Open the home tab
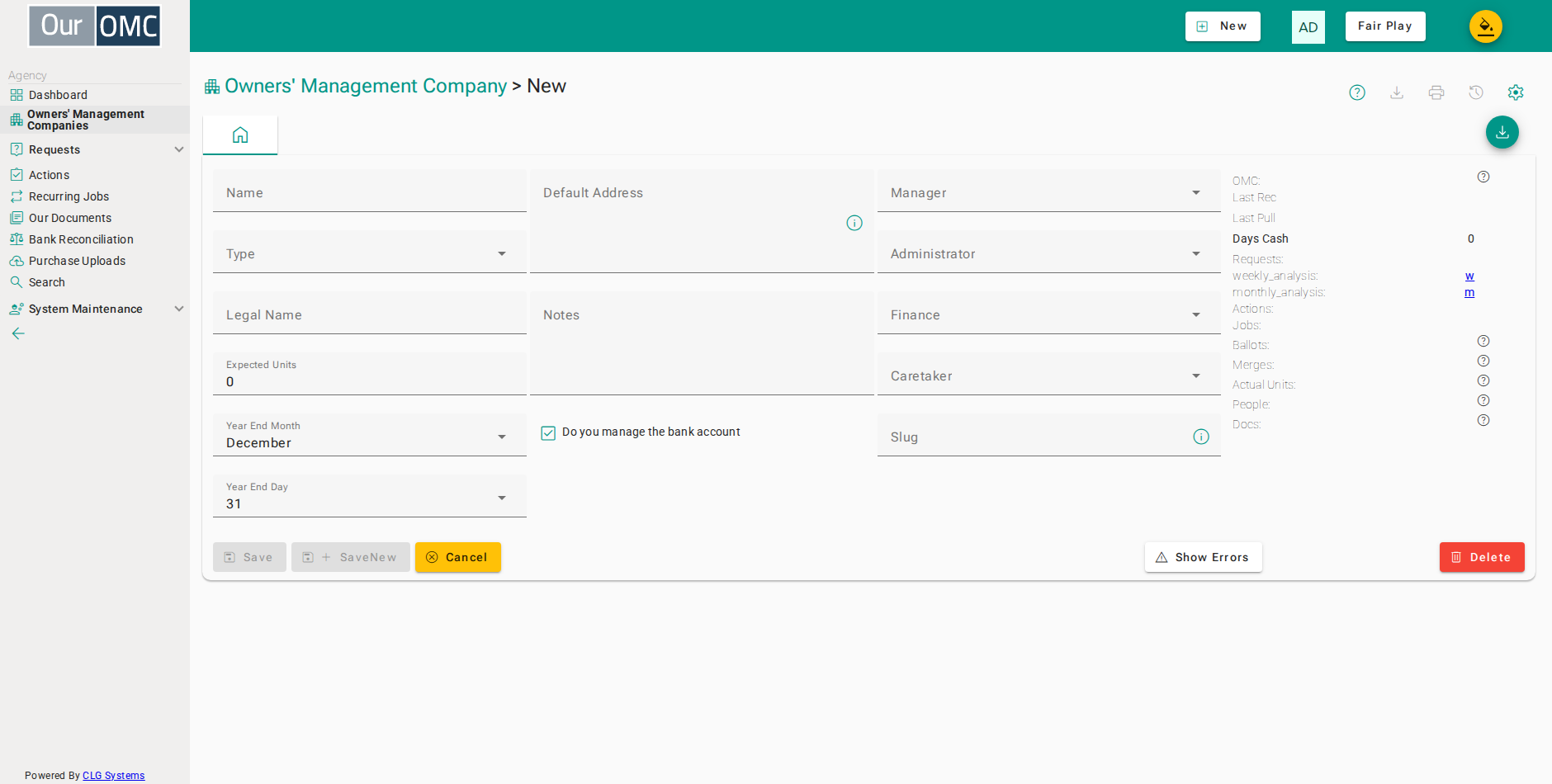The width and height of the screenshot is (1552, 784). pyautogui.click(x=240, y=135)
